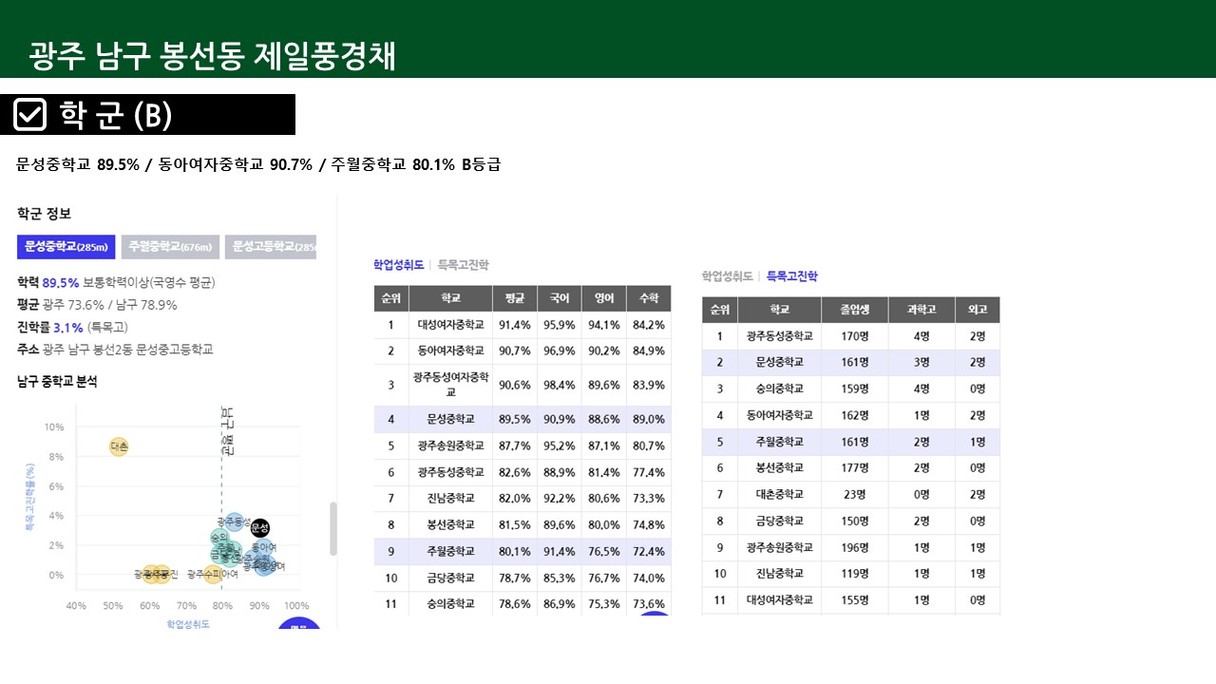The width and height of the screenshot is (1216, 684).
Task: Click the 주소 광주 남구 봉선2동 line
Action: tap(115, 349)
